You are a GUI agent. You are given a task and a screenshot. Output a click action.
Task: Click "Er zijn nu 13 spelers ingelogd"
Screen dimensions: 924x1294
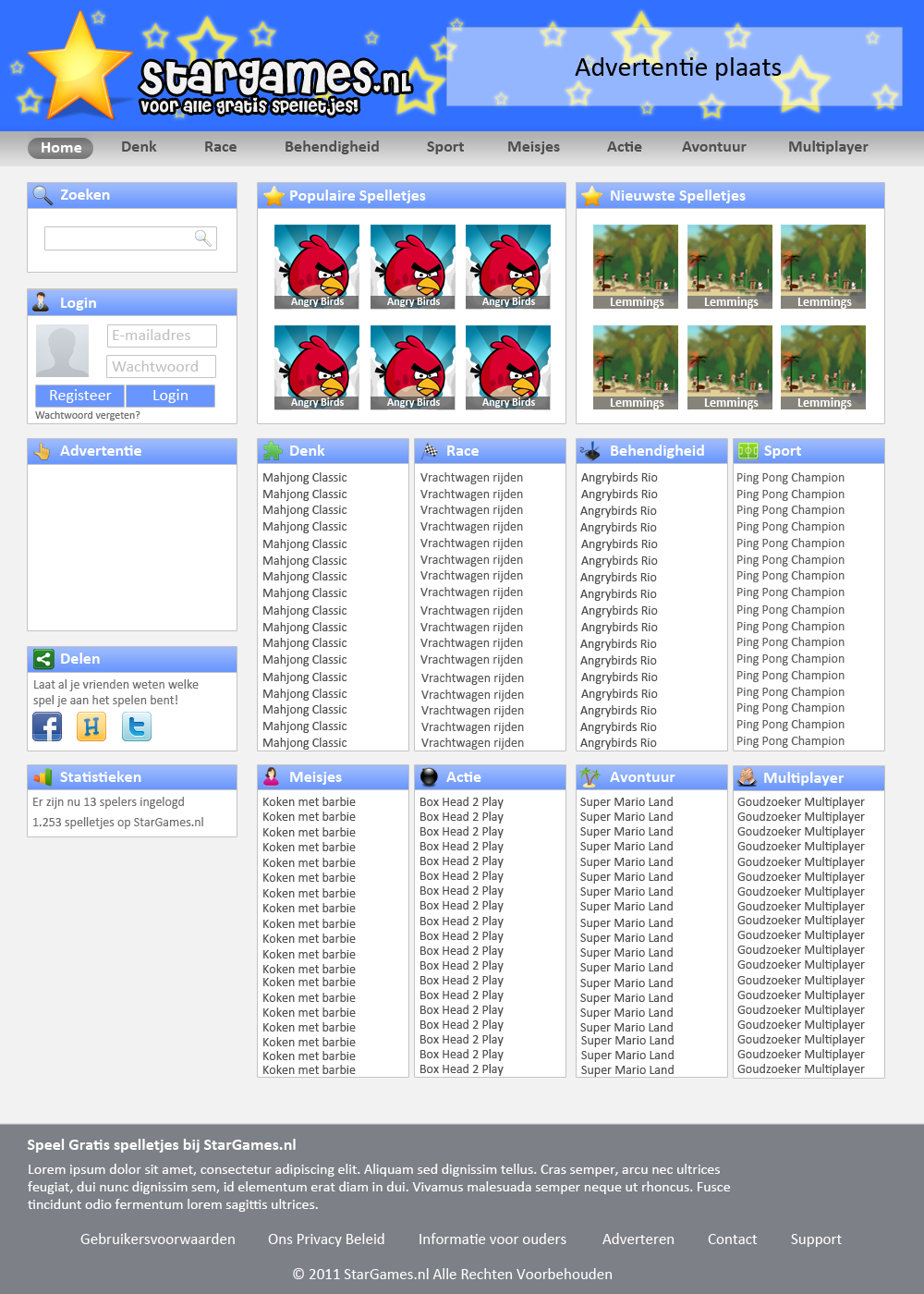pyautogui.click(x=108, y=802)
